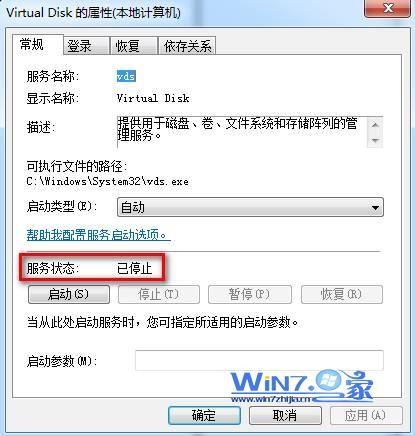Click the 启动参数 input field
This screenshot has height=436, width=415.
[x=259, y=360]
